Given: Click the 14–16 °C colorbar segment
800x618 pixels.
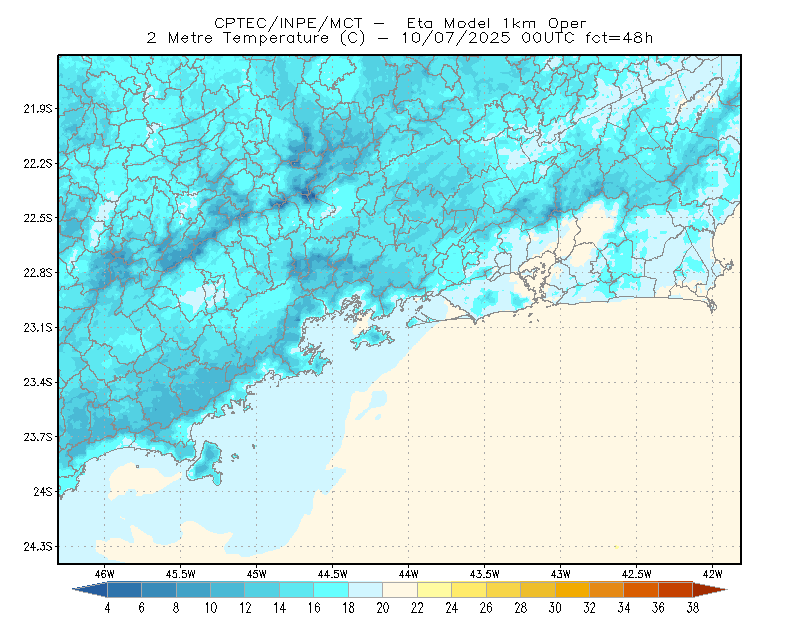Looking at the screenshot, I should [297, 589].
